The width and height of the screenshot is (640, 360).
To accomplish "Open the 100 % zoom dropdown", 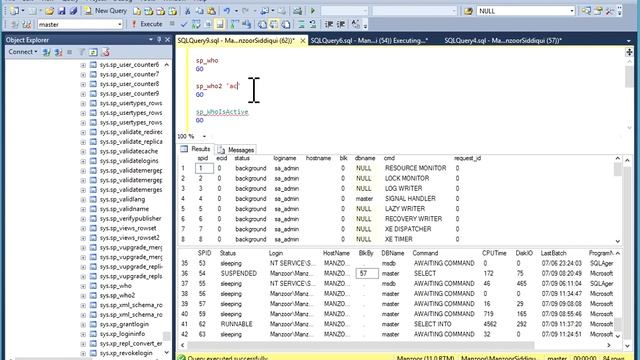I will 204,136.
